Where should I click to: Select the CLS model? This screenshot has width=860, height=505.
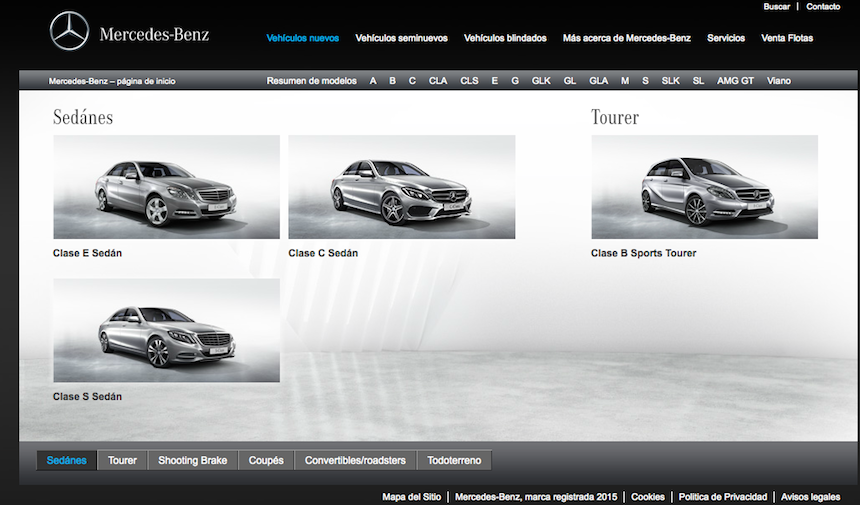point(469,81)
